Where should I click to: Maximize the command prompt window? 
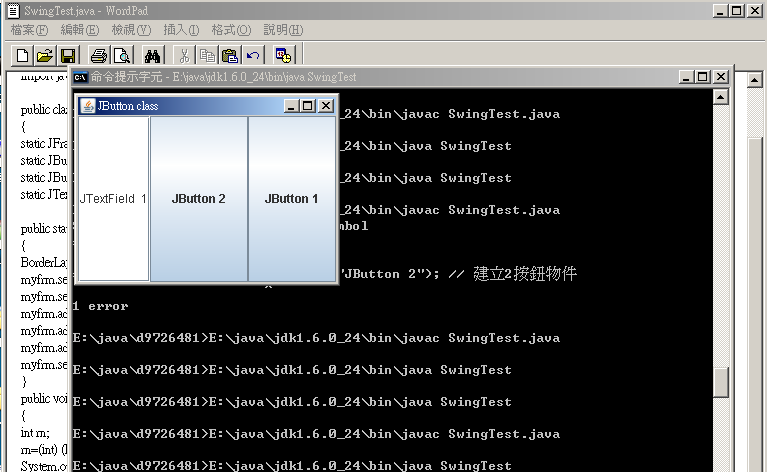(703, 77)
